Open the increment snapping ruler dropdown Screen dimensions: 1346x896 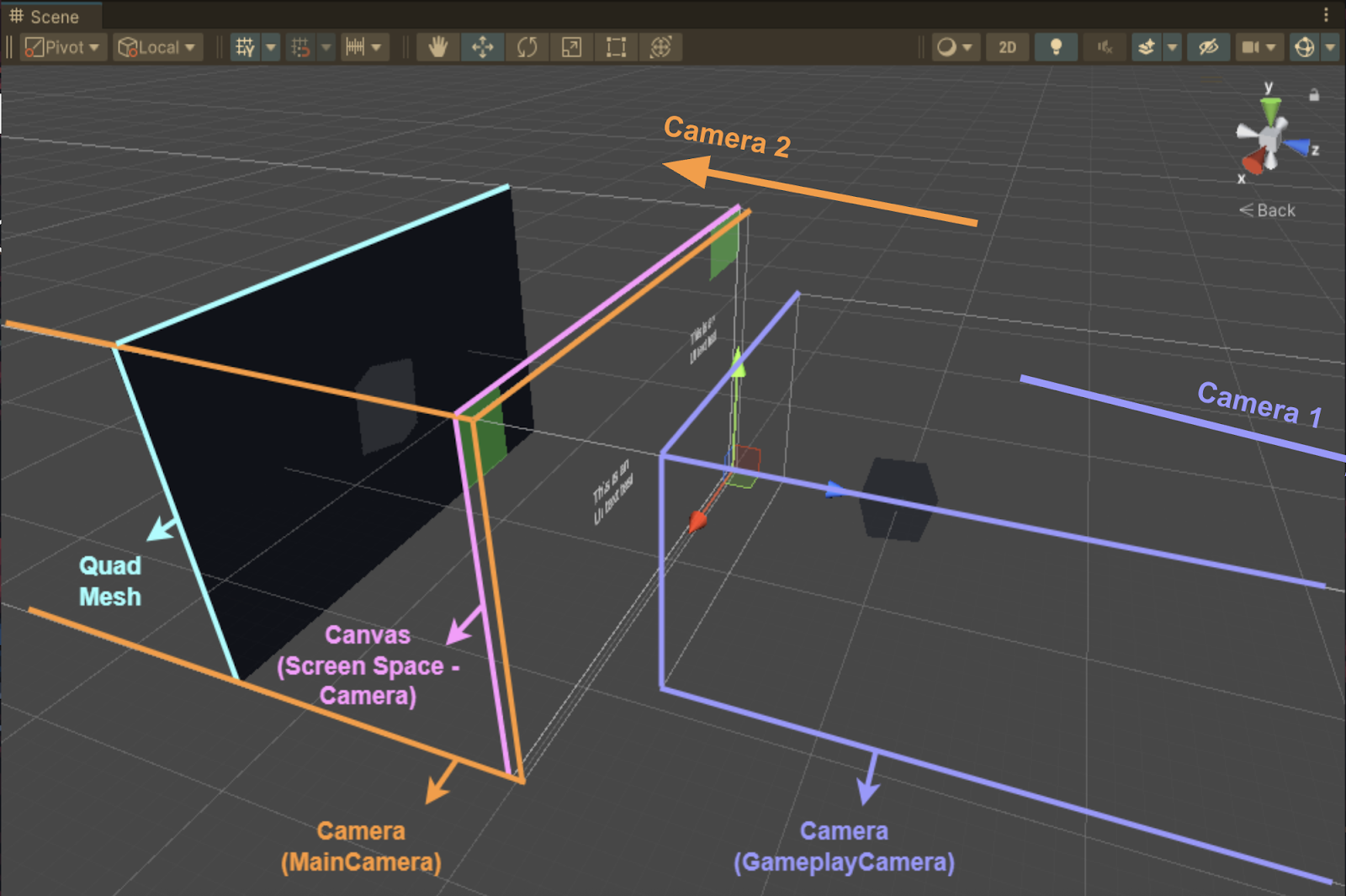(365, 47)
